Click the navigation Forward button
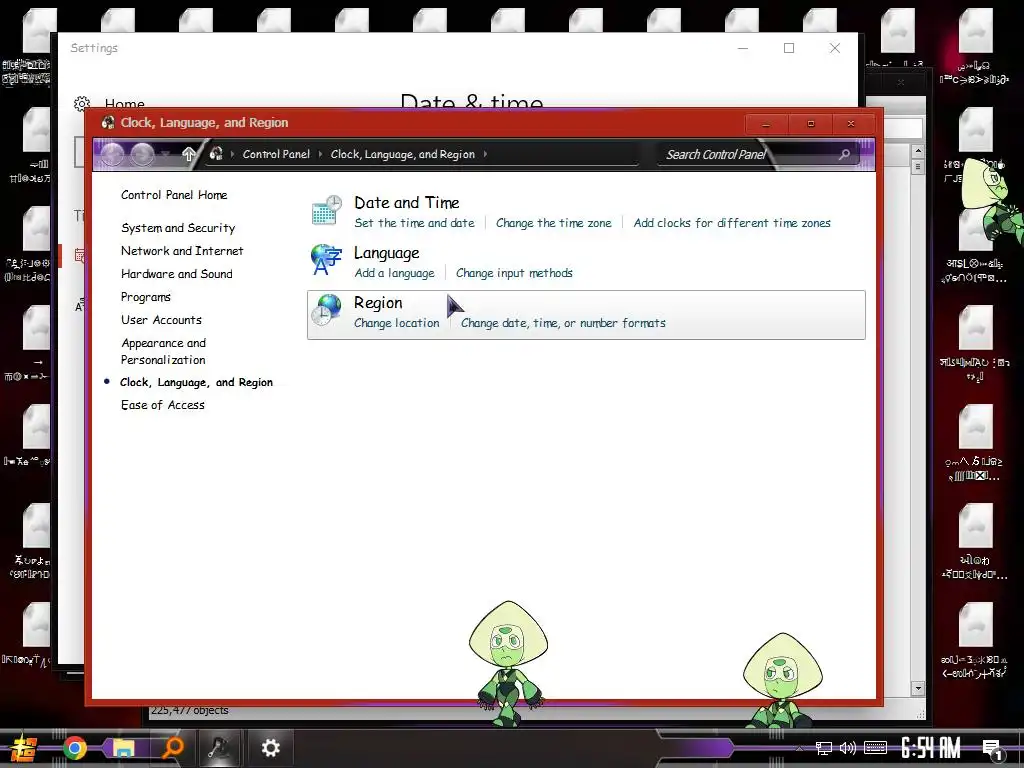1024x768 pixels. (x=142, y=155)
